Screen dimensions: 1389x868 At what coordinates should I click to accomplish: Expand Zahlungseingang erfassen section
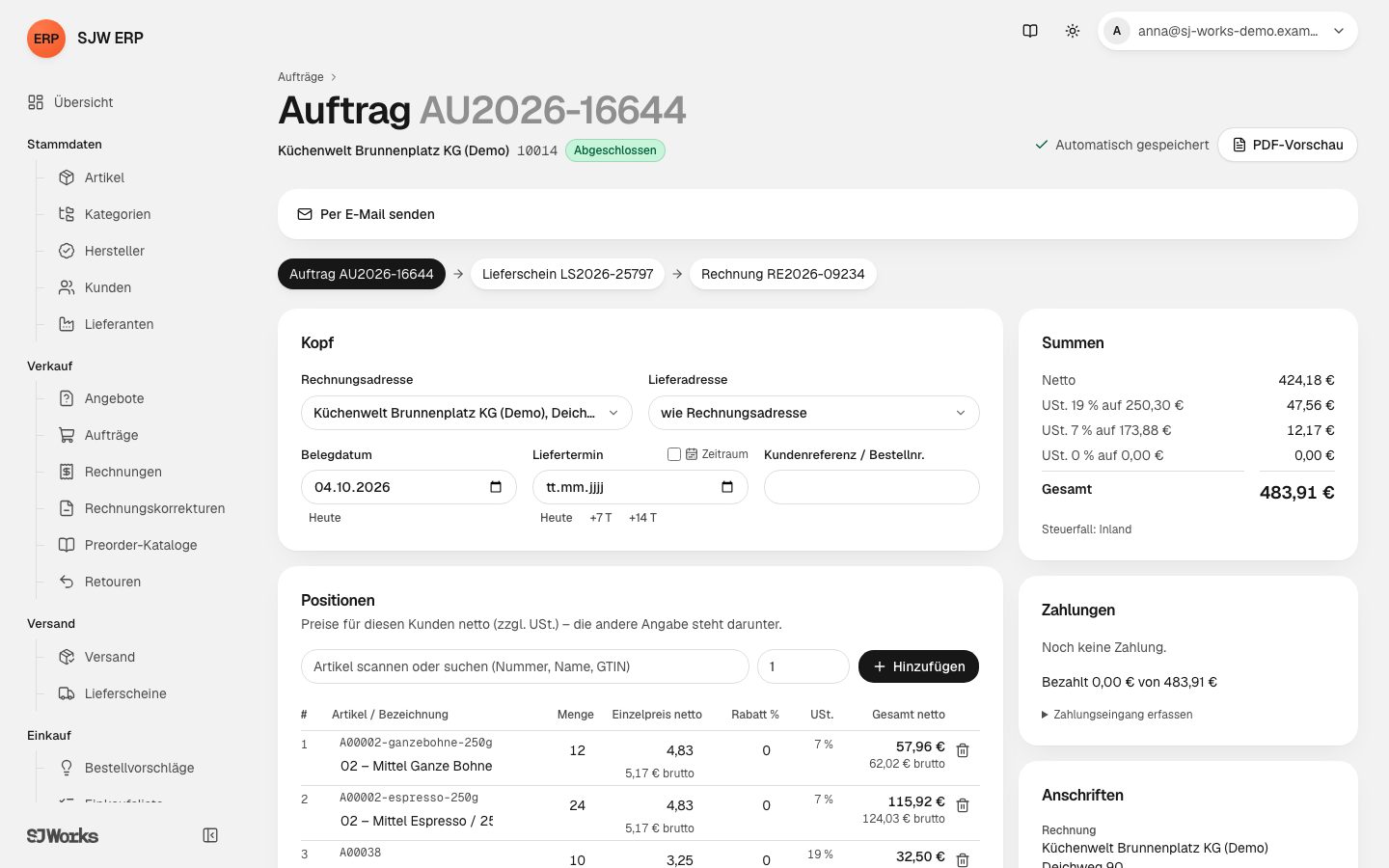[x=1117, y=715]
